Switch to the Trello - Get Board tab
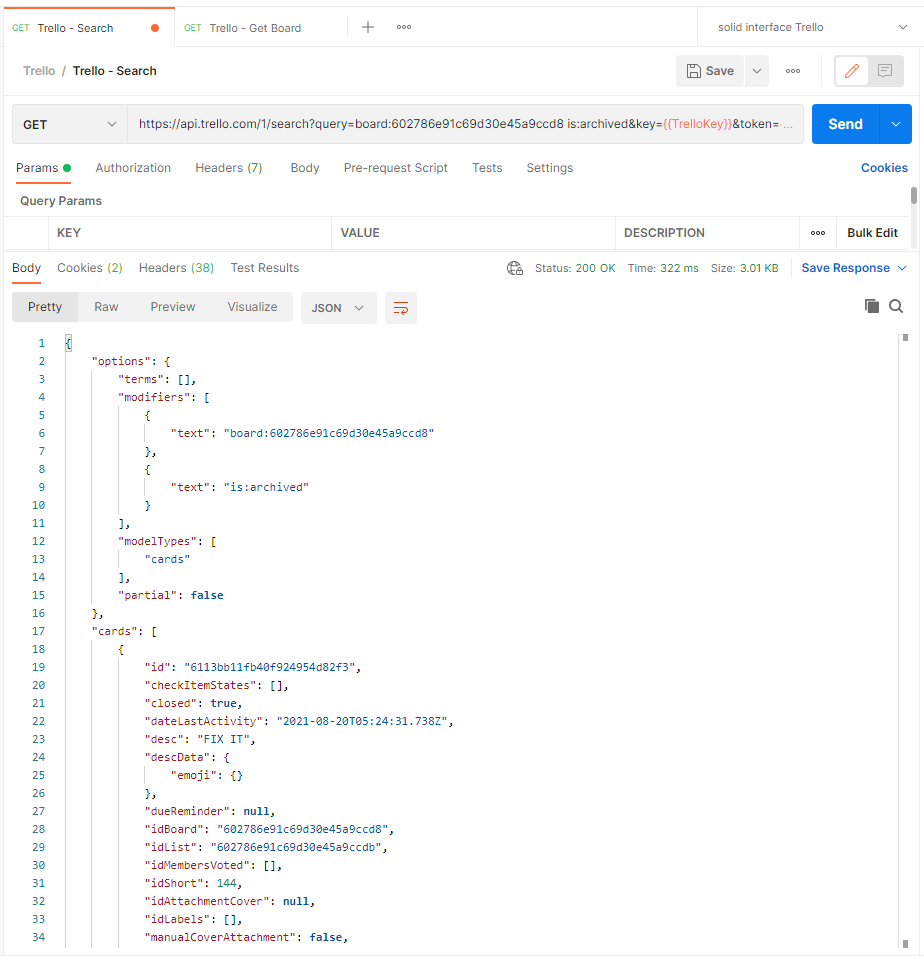The image size is (924, 959). click(254, 28)
